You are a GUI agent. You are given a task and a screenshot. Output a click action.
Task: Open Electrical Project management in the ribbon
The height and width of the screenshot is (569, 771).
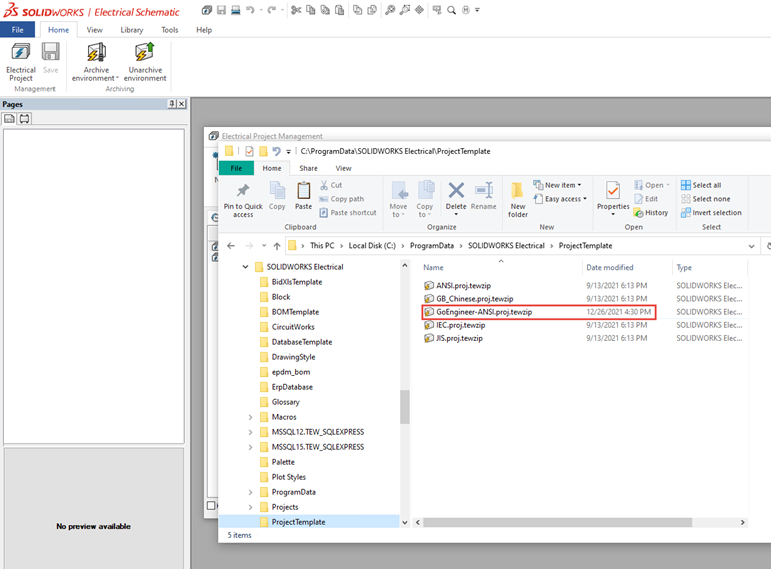click(x=21, y=61)
